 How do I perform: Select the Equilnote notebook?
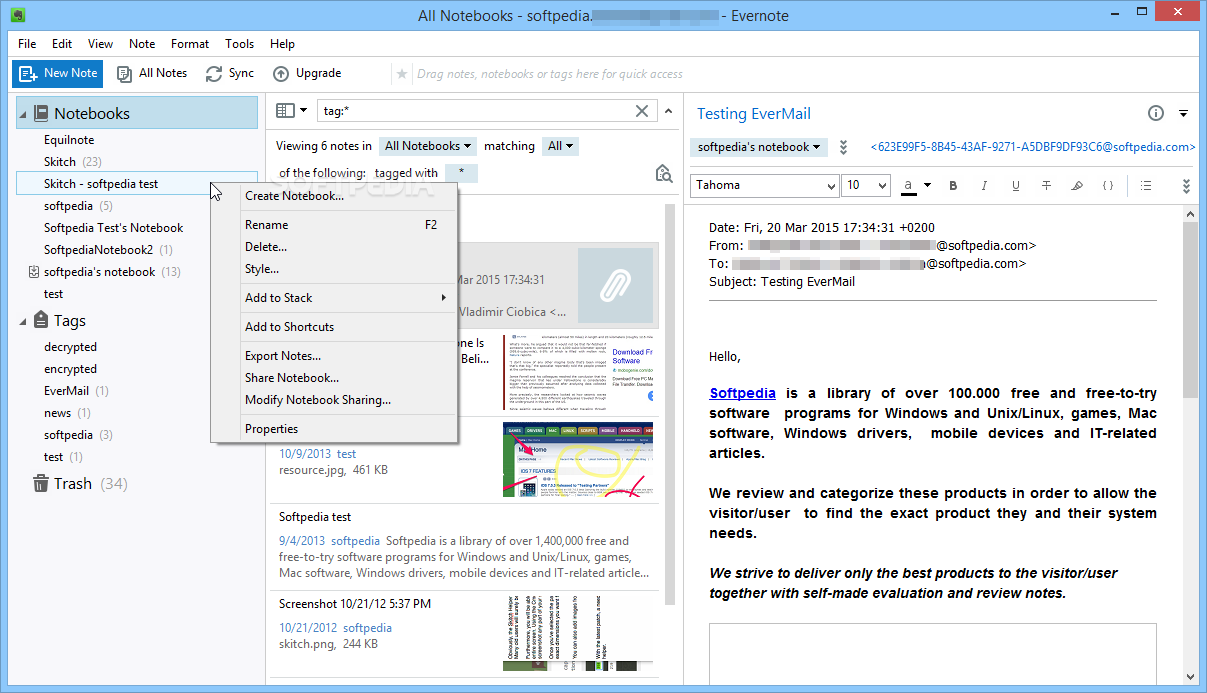(x=69, y=140)
